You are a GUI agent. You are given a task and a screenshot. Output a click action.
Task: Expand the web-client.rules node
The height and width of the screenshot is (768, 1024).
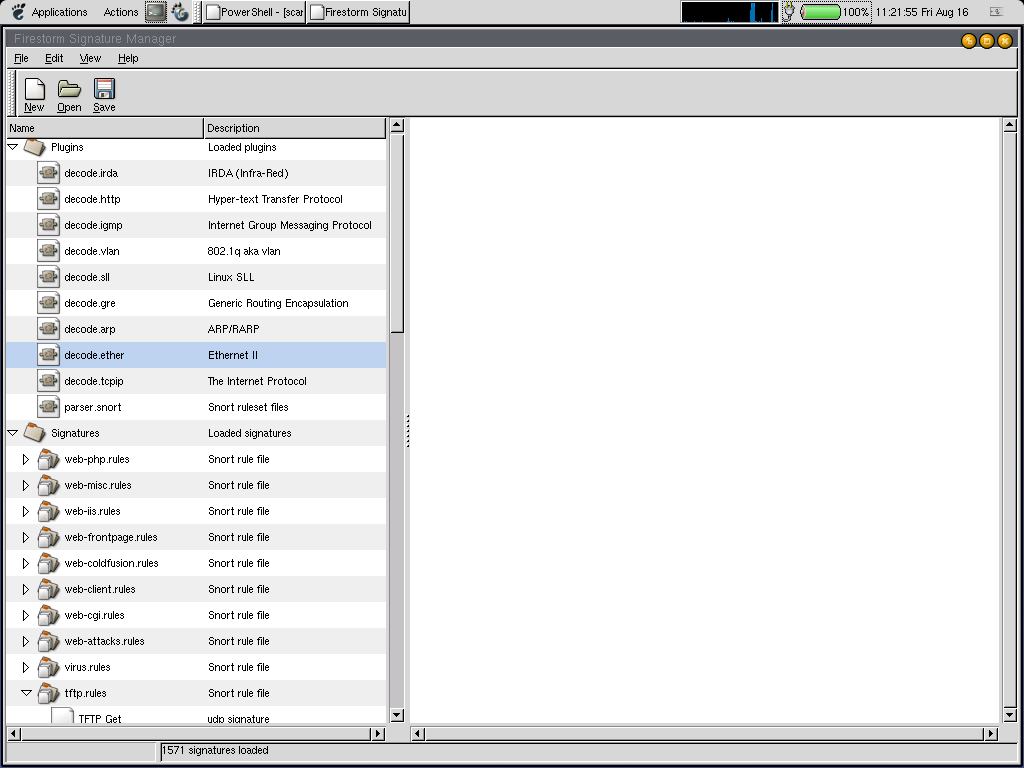(25, 589)
